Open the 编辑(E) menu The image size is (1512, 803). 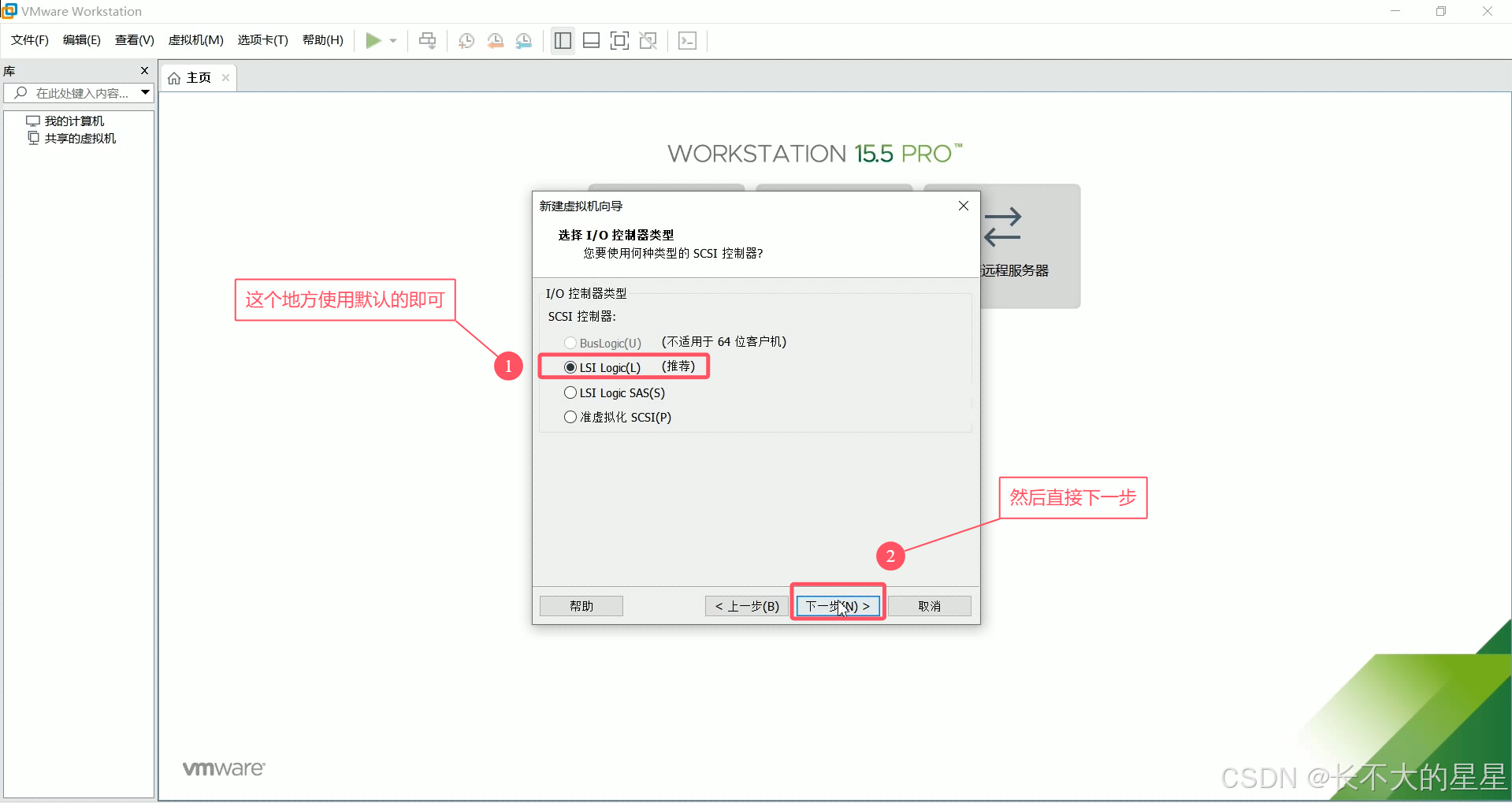tap(81, 40)
